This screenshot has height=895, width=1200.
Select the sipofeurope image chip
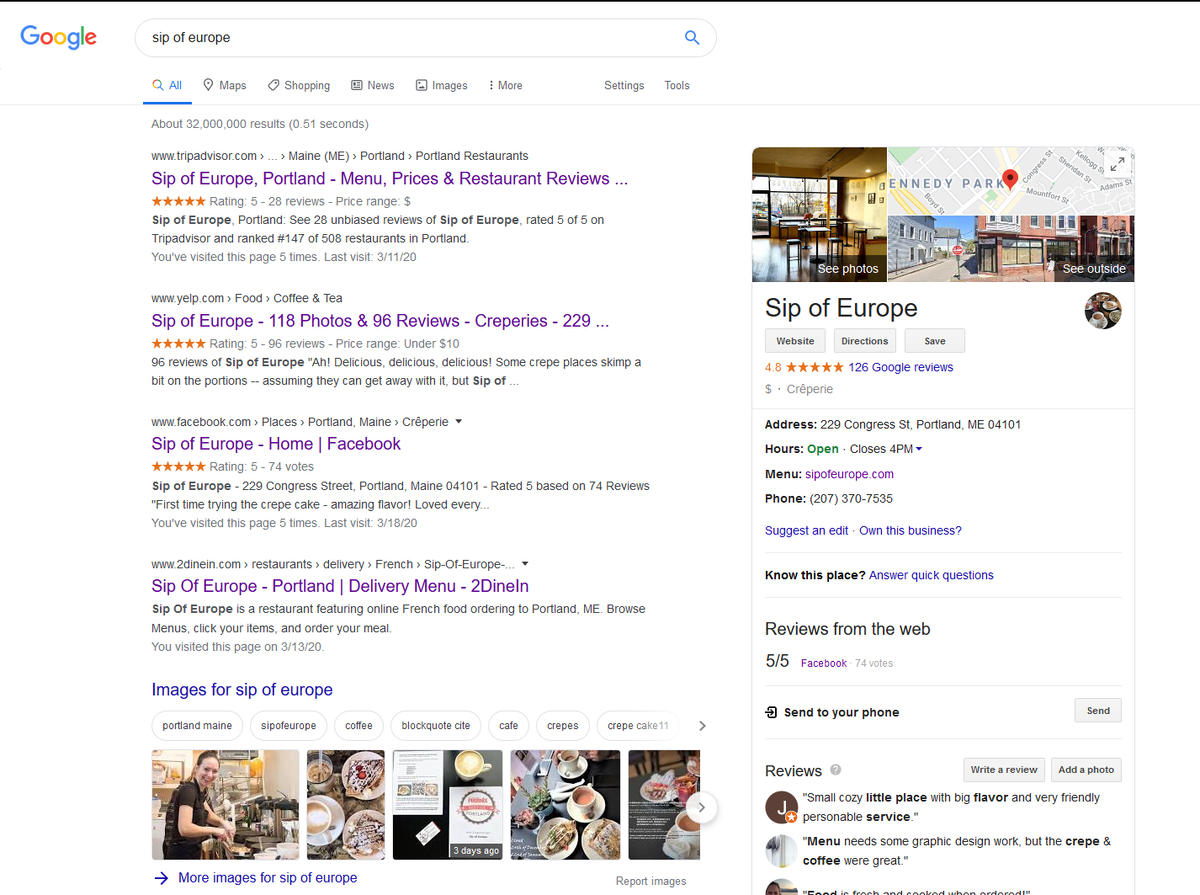click(288, 725)
